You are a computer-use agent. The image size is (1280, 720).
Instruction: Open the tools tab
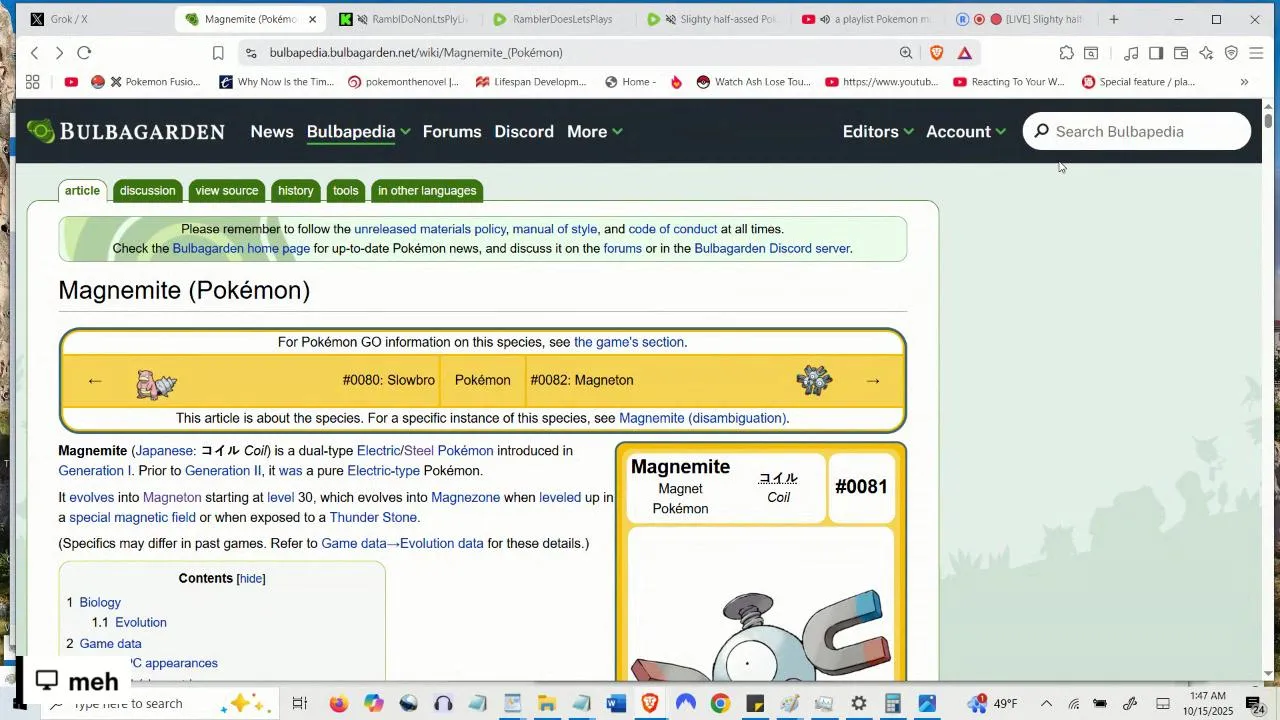(345, 191)
